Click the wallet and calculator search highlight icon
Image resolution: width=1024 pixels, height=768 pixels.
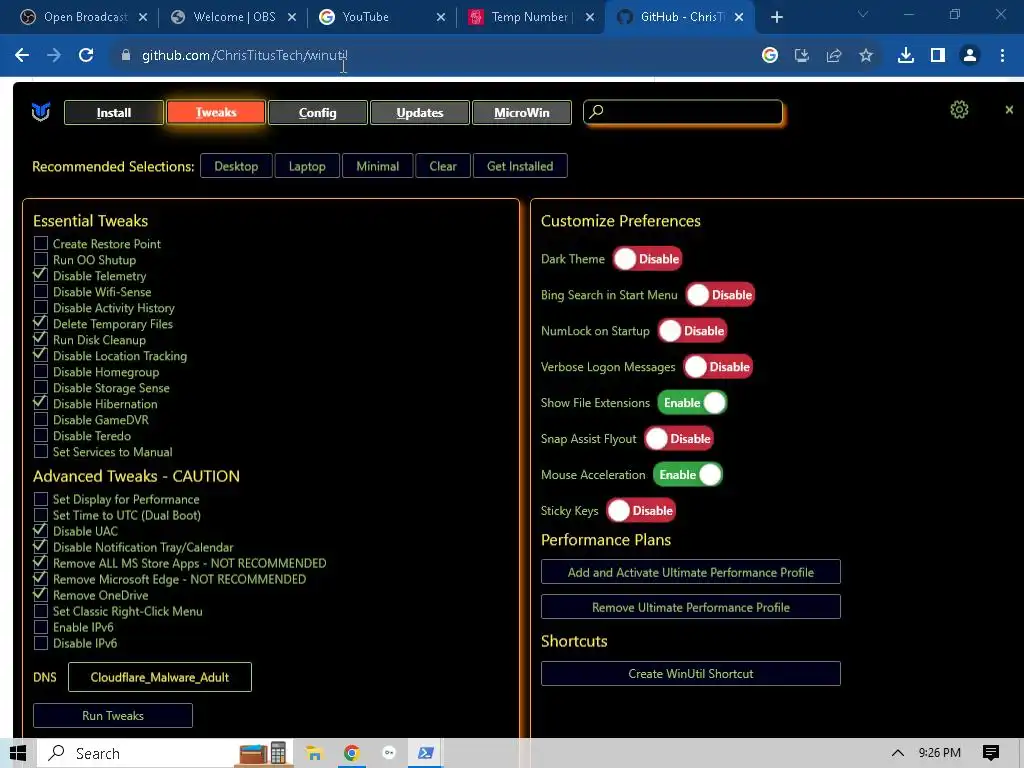coord(263,753)
